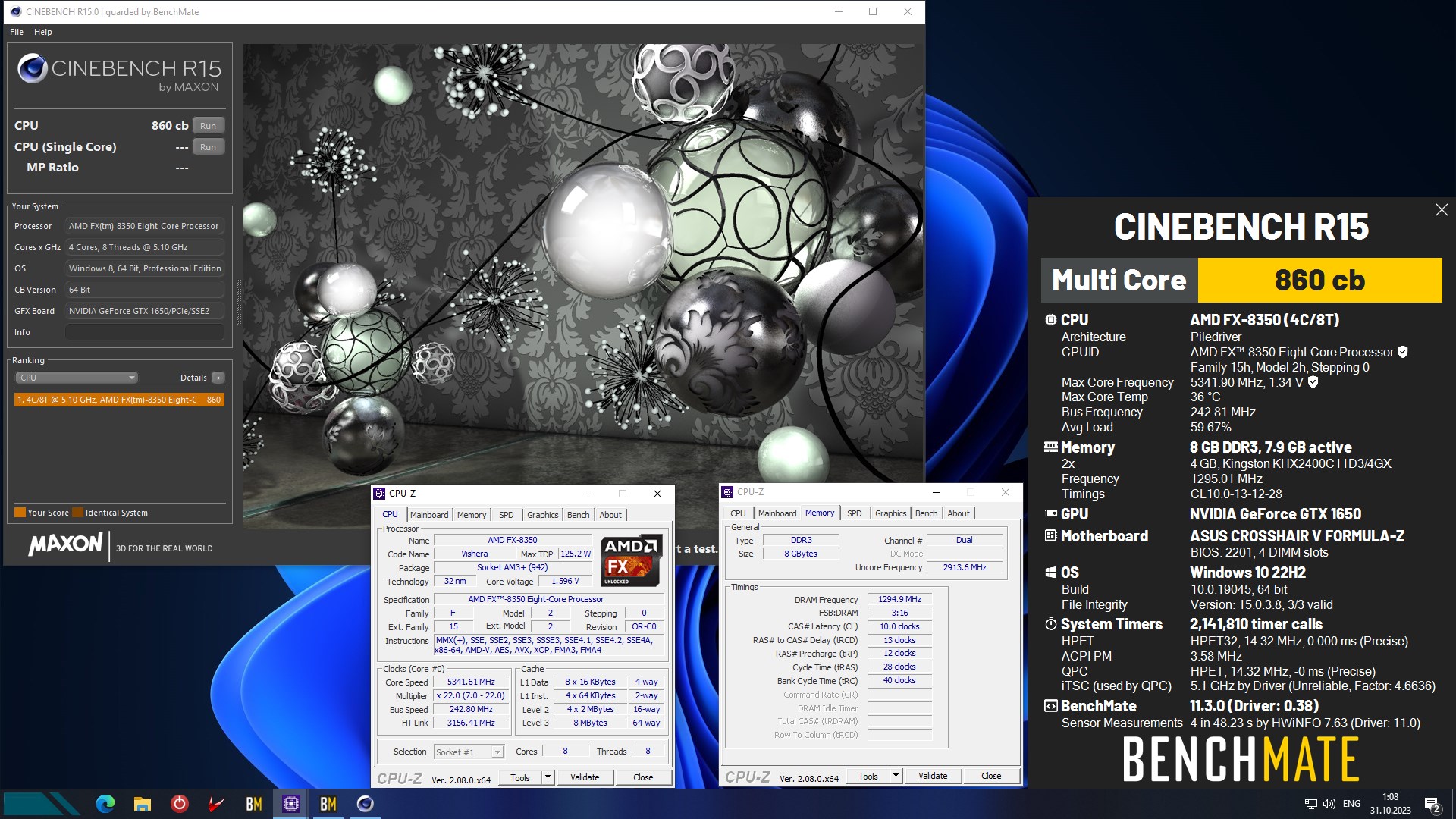
Task: Open the clock showing 1:08 31.10.2023
Action: pyautogui.click(x=1390, y=804)
